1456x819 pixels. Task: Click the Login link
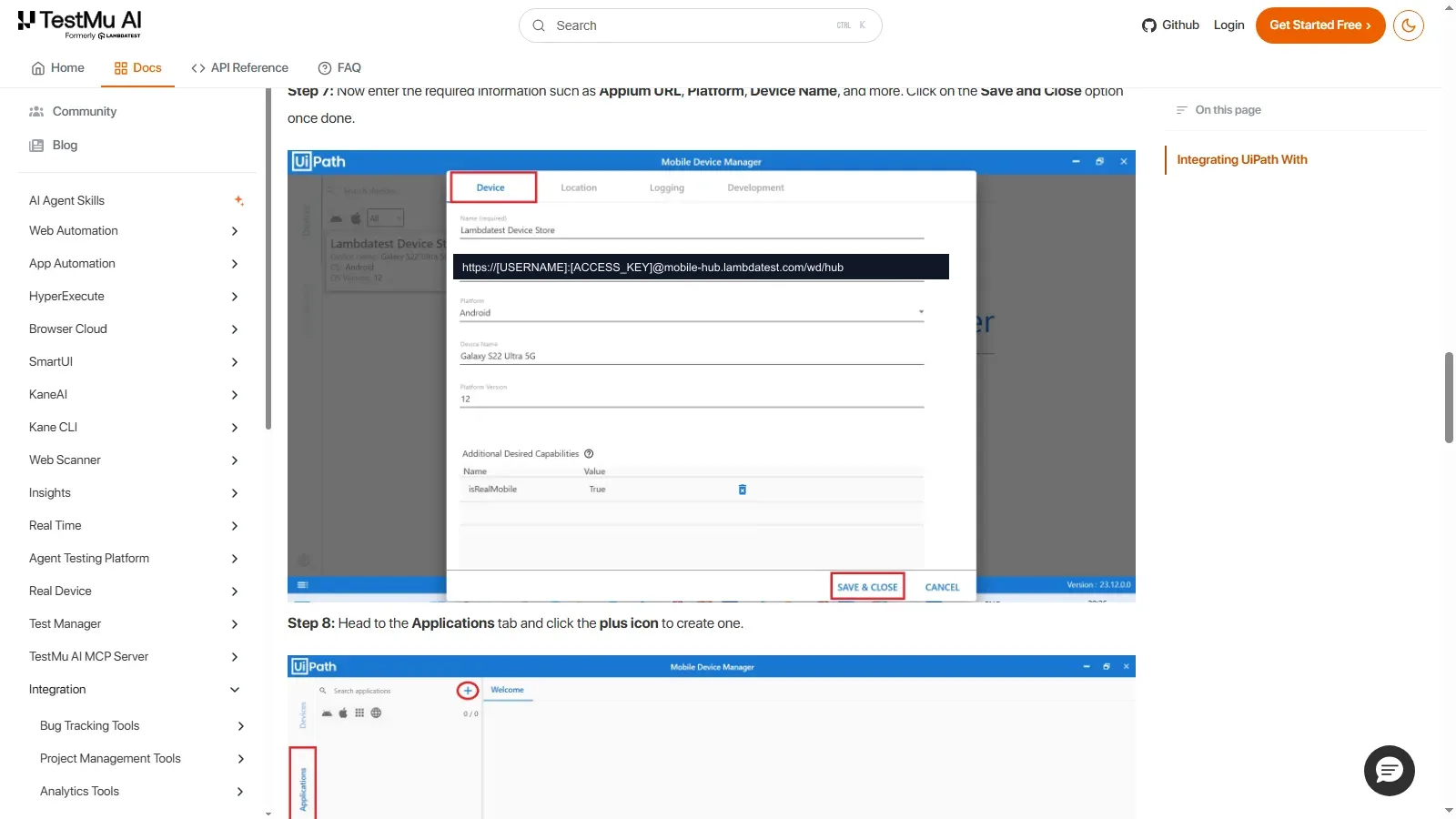pos(1228,25)
